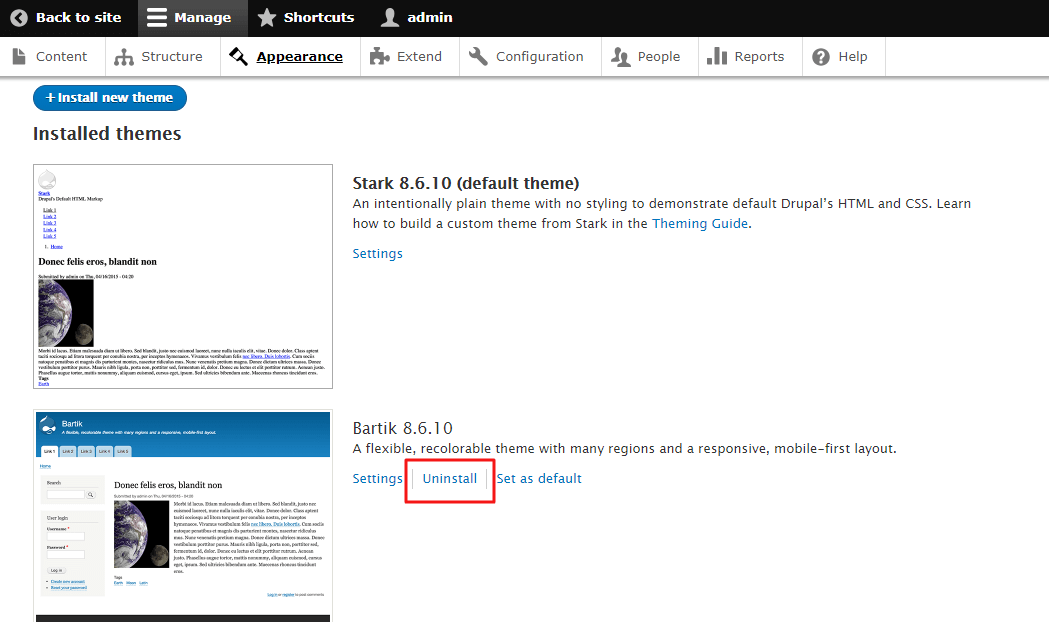Click the Stark 8.6.10 (default theme) title
Image resolution: width=1049 pixels, height=622 pixels.
(466, 183)
